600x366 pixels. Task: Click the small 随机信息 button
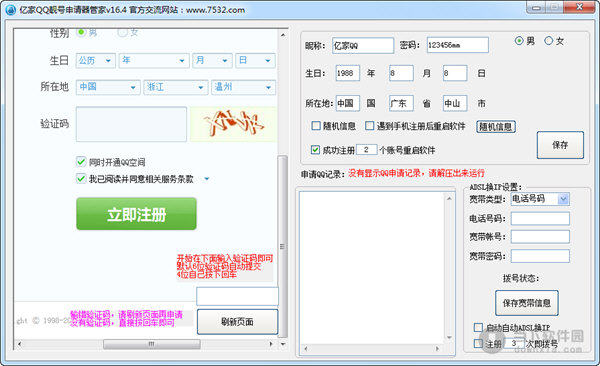496,127
